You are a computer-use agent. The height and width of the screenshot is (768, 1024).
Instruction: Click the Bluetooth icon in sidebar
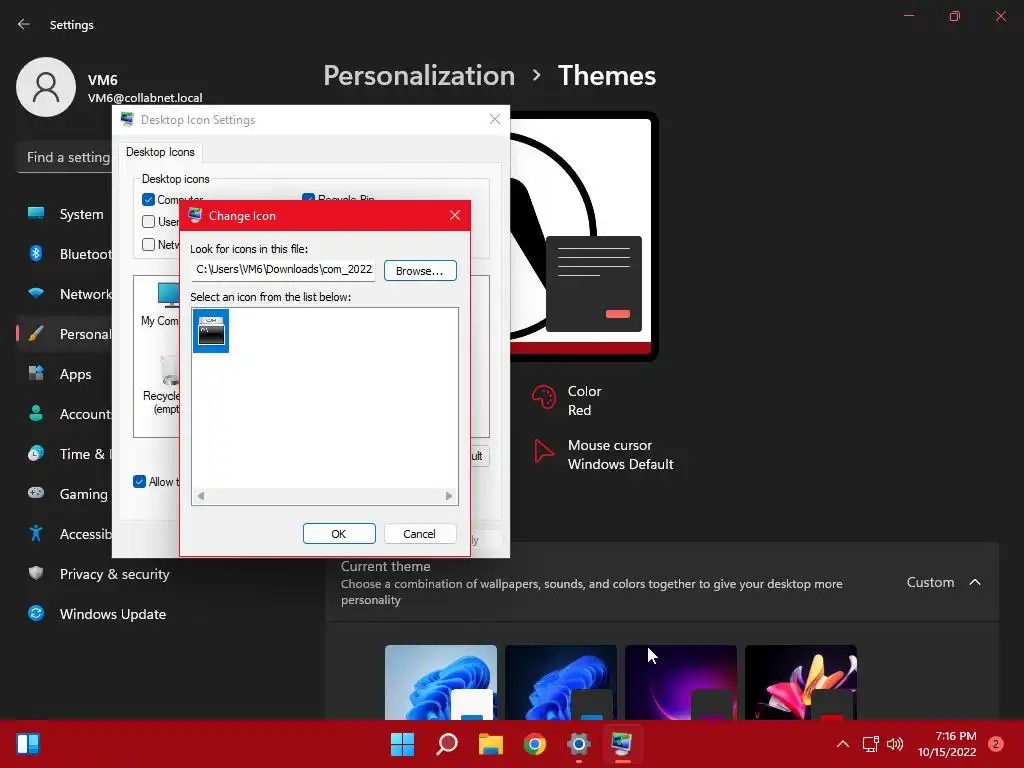click(x=36, y=253)
